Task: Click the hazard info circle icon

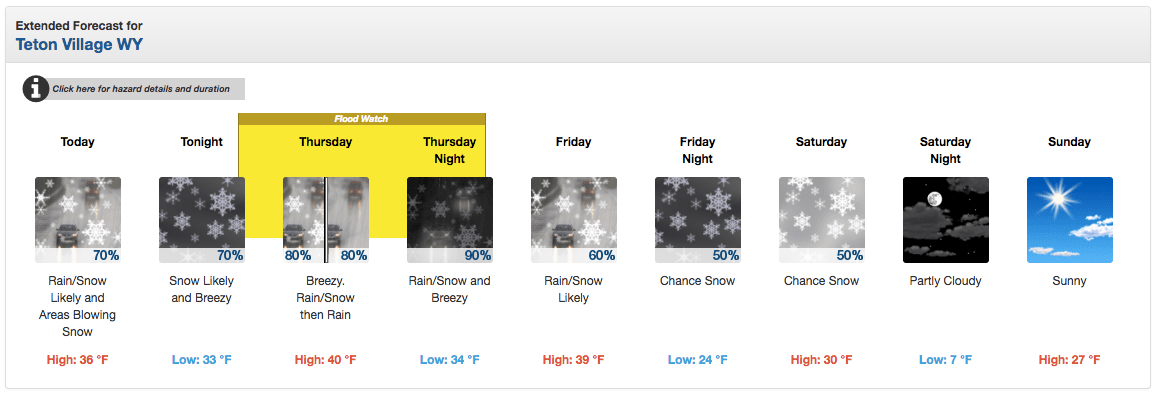Action: point(35,89)
